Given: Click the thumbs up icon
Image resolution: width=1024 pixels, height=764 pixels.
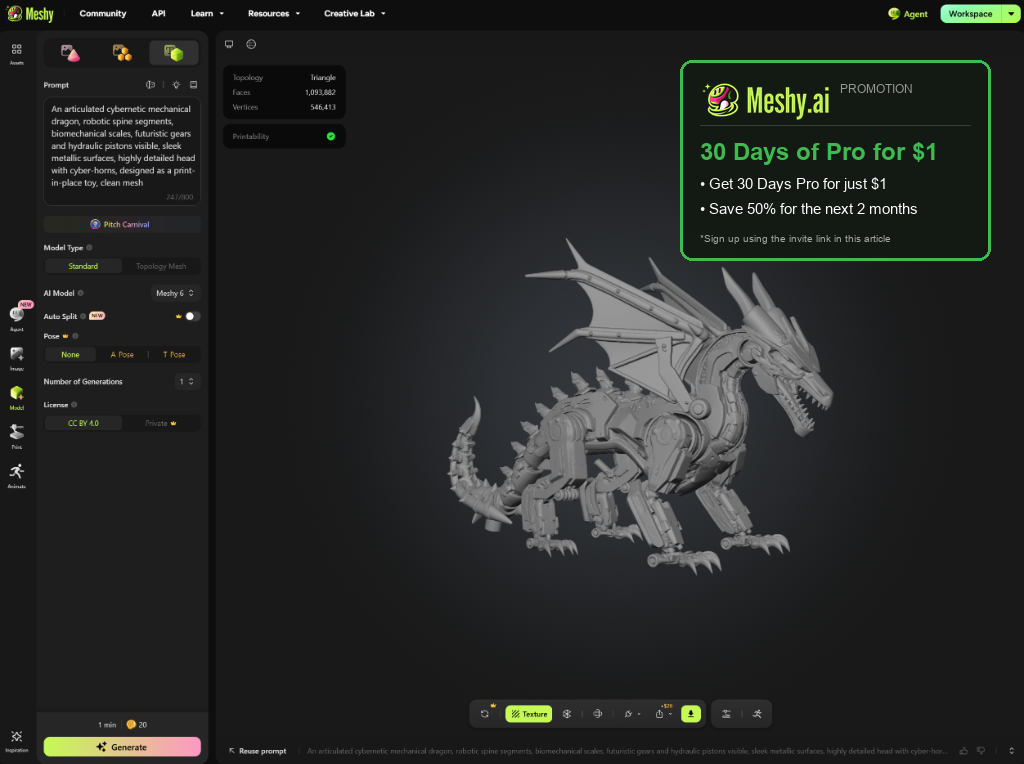Looking at the screenshot, I should (x=963, y=751).
